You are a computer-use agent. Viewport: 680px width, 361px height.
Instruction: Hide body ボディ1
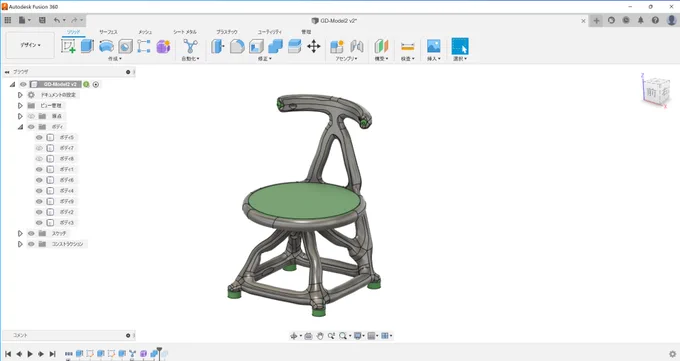[x=39, y=169]
